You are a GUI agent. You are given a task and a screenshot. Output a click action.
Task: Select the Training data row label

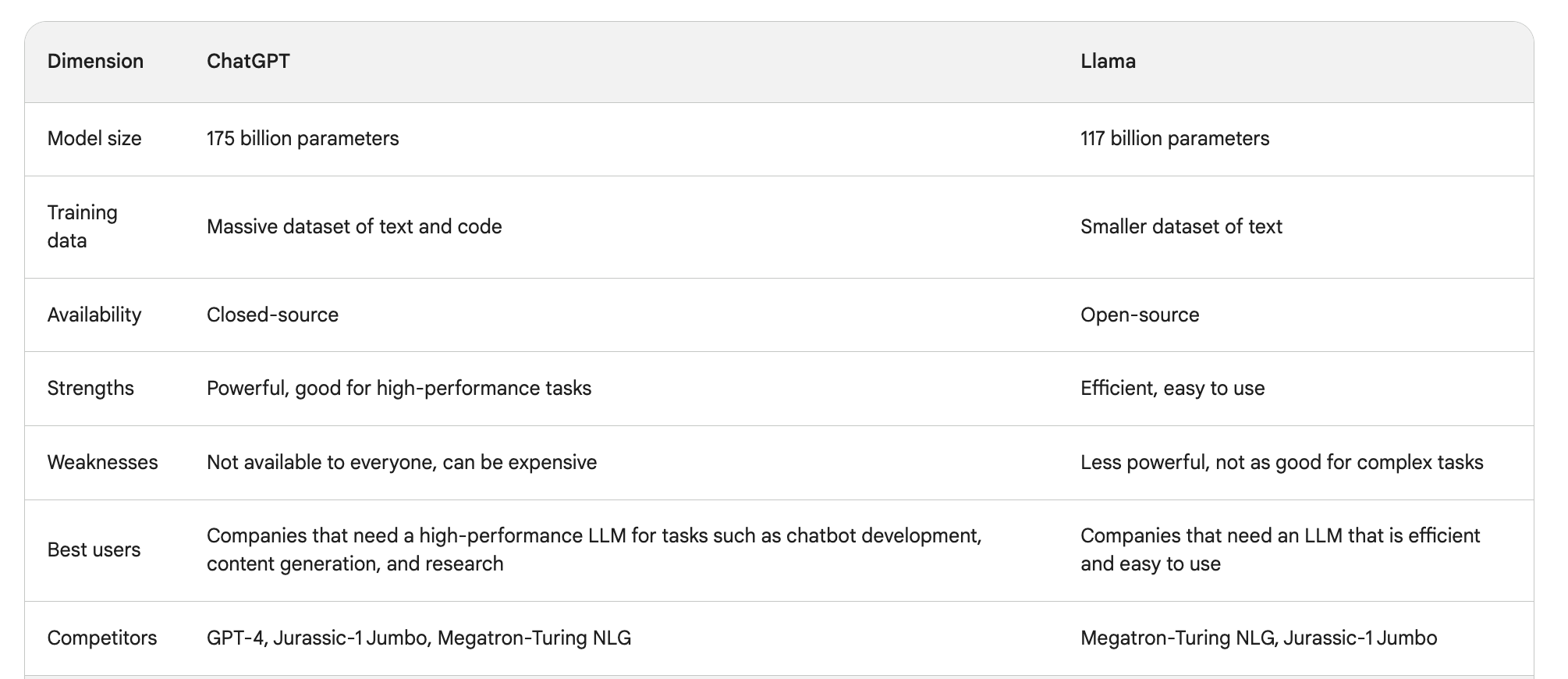point(83,226)
